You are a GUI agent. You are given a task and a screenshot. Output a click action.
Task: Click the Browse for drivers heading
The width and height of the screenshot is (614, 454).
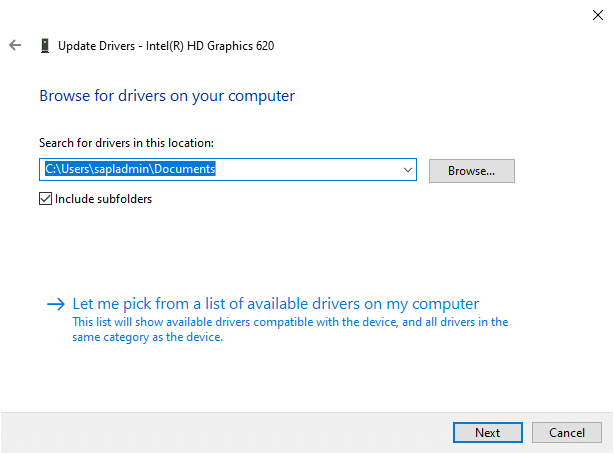[x=167, y=96]
